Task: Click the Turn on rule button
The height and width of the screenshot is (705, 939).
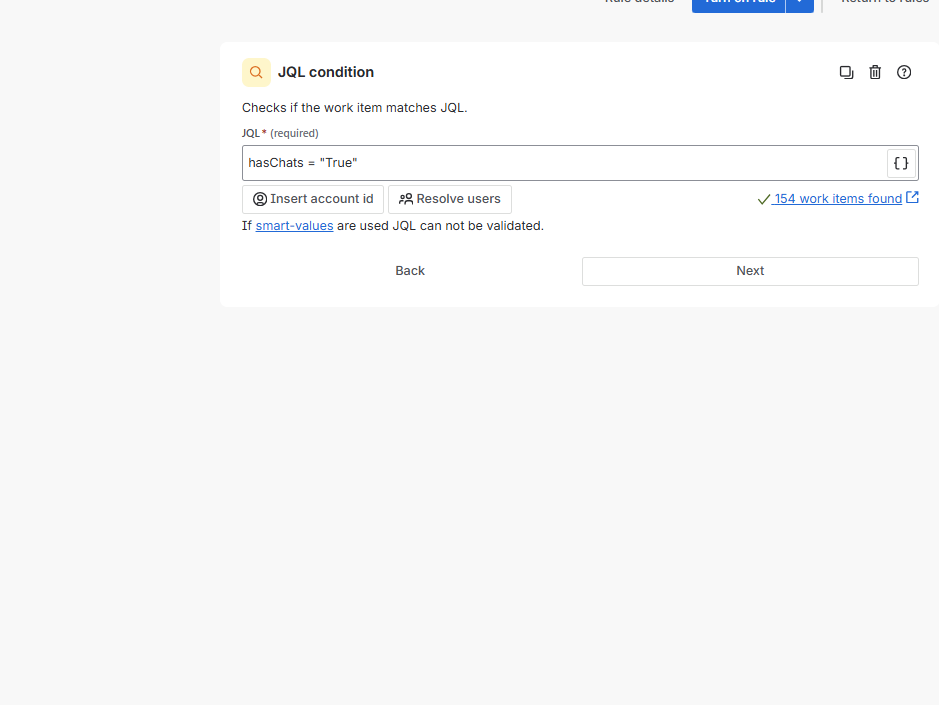Action: coord(738,3)
